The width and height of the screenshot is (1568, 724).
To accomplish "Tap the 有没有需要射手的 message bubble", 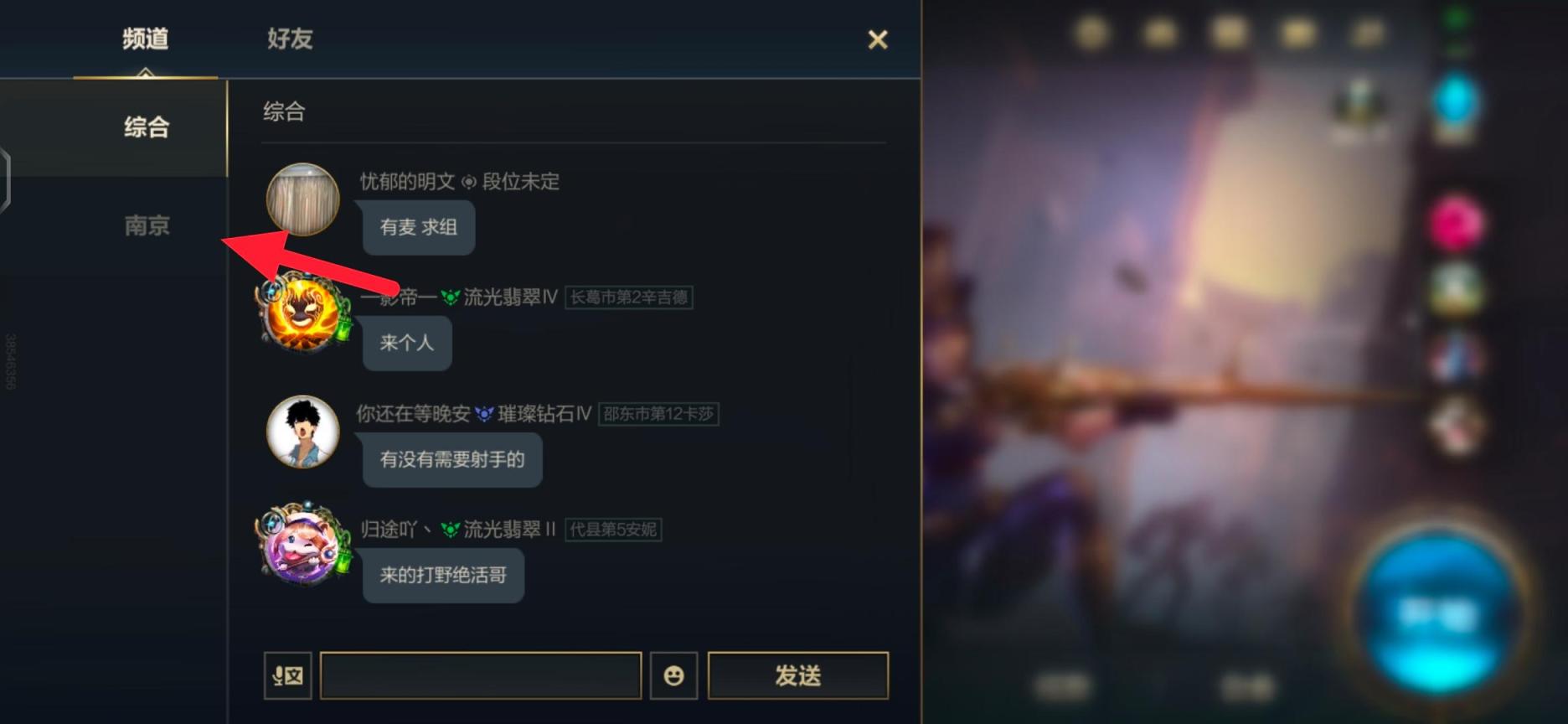I will click(452, 459).
